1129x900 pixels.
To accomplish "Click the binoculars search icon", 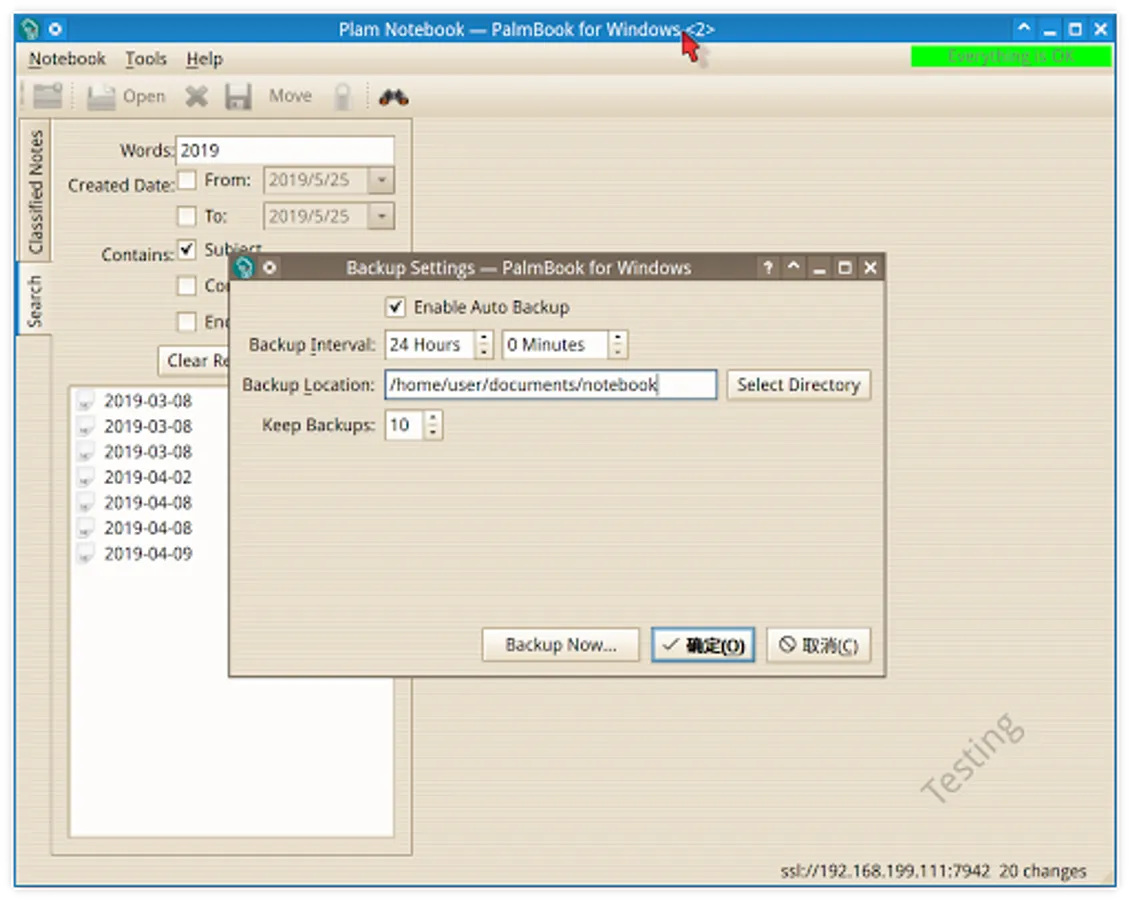I will (394, 96).
